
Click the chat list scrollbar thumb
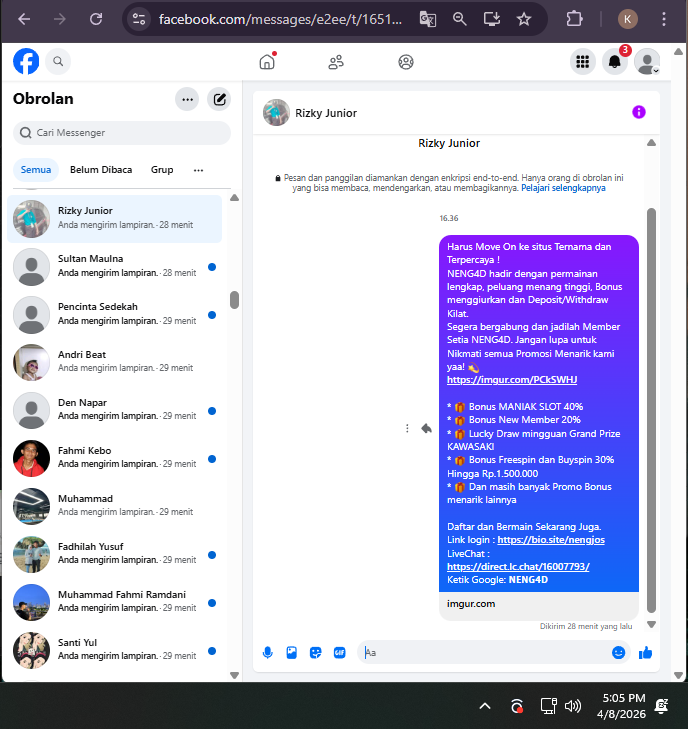click(x=234, y=300)
